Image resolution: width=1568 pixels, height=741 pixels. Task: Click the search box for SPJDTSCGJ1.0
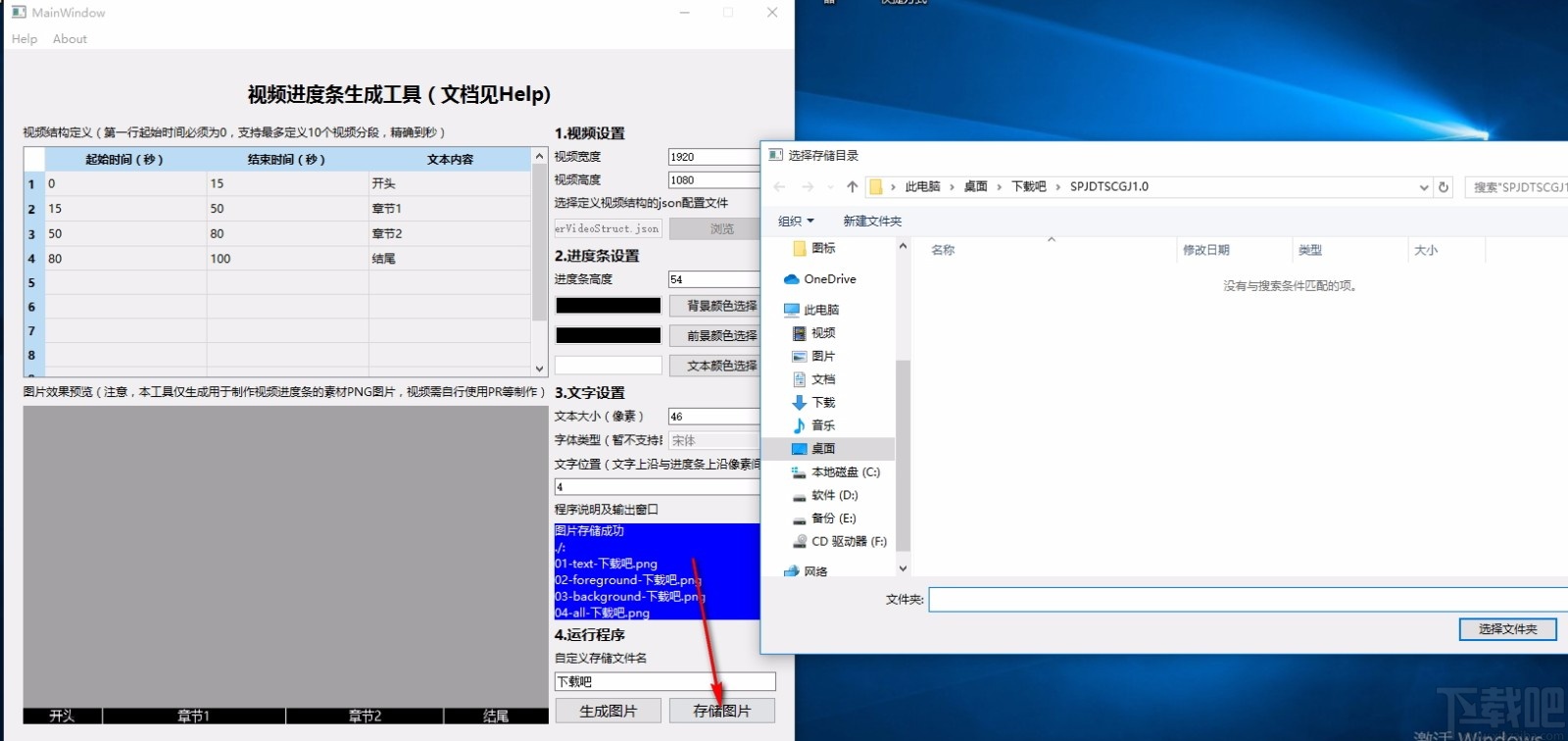click(1517, 186)
